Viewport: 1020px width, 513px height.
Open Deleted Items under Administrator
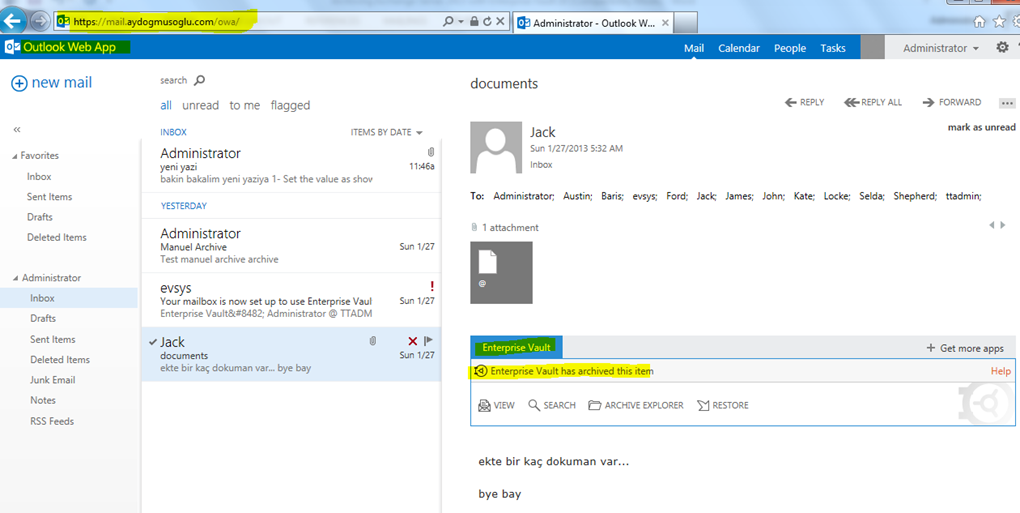[60, 360]
